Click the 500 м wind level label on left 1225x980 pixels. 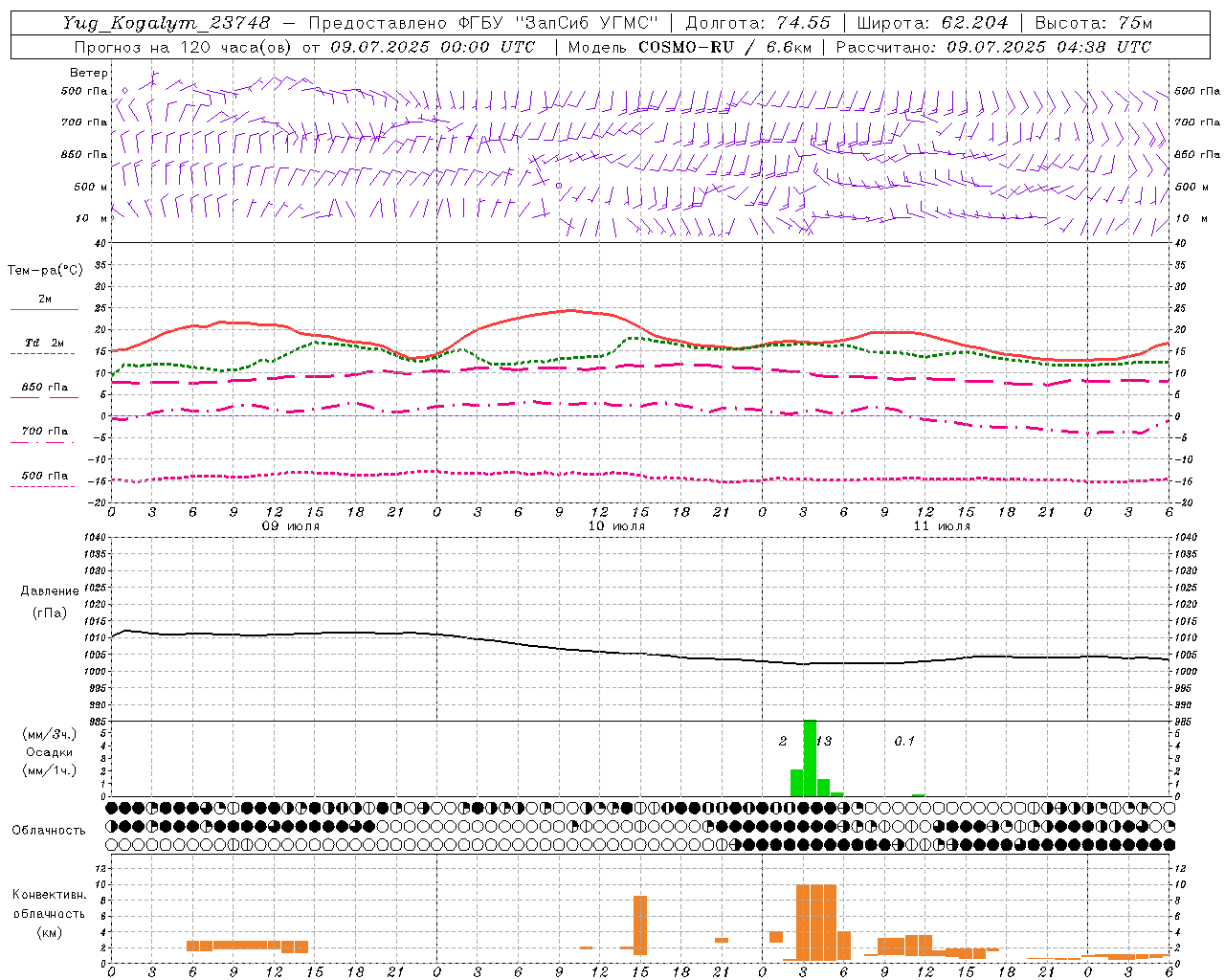91,187
